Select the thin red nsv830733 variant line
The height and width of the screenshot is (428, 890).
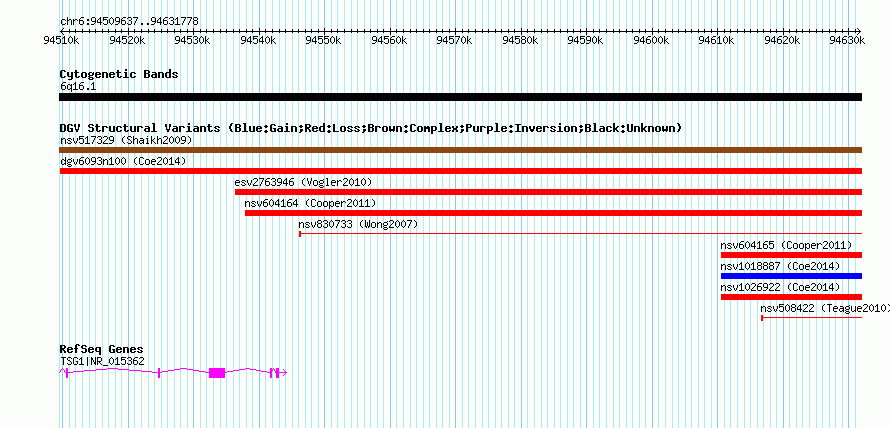click(580, 233)
